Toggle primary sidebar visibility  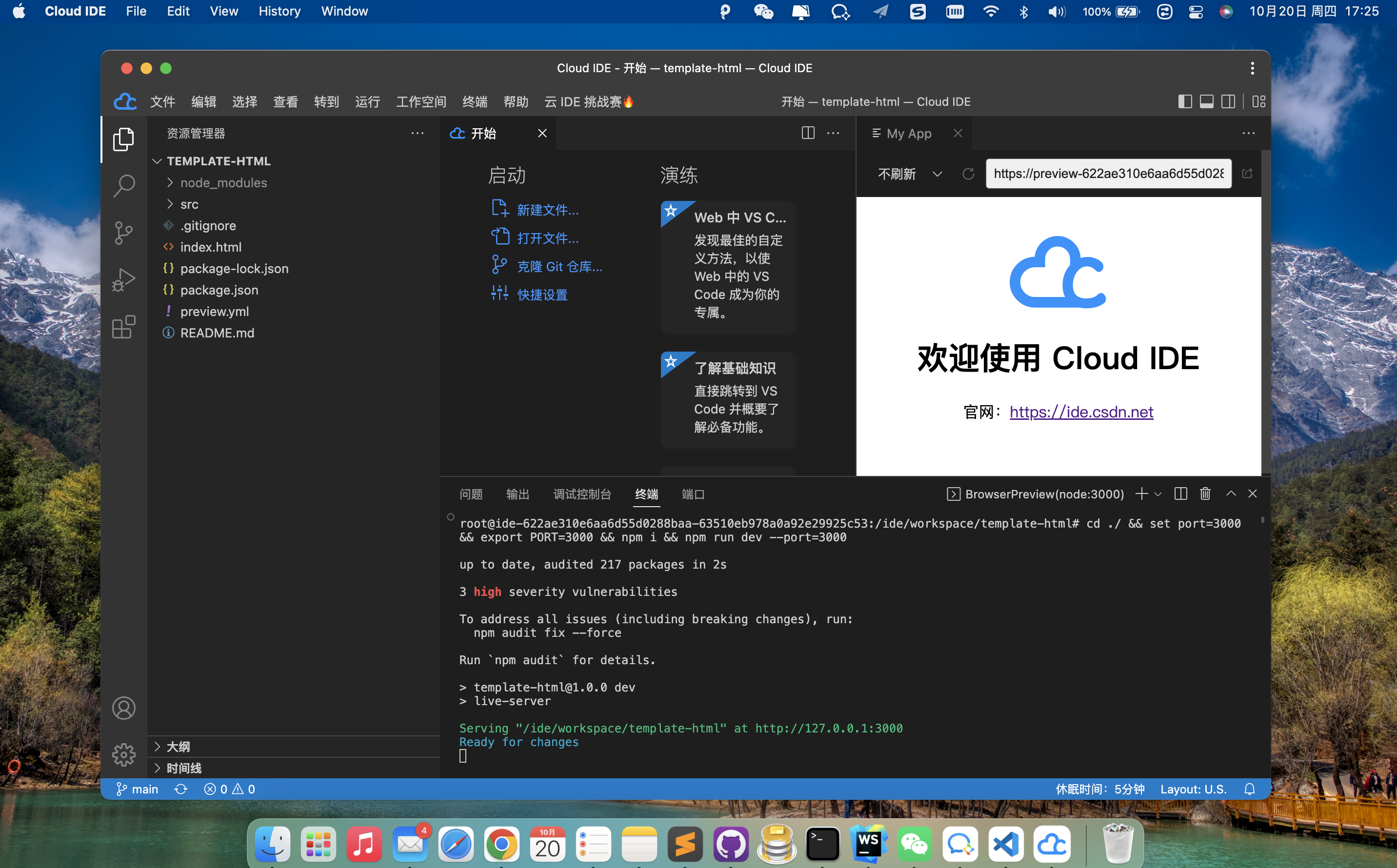[1184, 101]
